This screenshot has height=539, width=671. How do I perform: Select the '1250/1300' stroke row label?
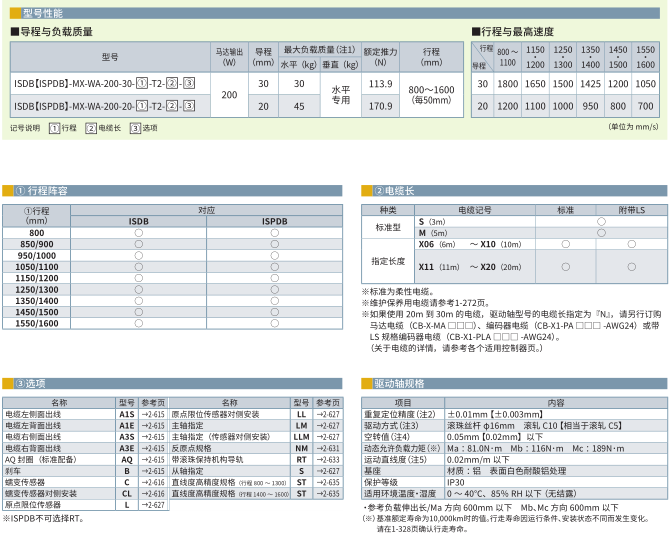pyautogui.click(x=37, y=290)
